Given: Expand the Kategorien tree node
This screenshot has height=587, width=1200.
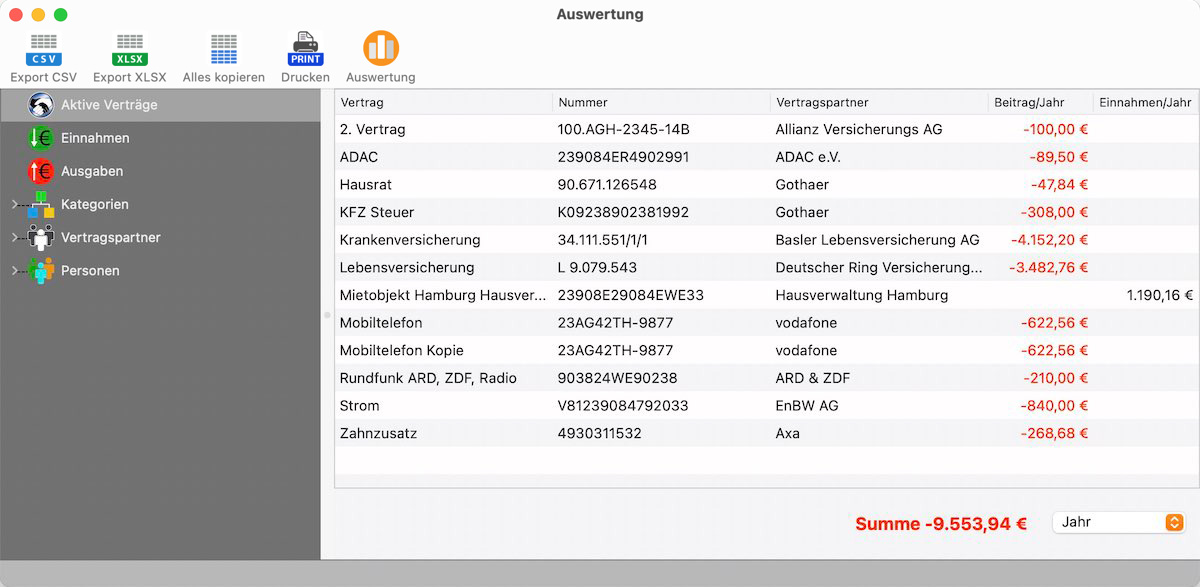Looking at the screenshot, I should [14, 204].
